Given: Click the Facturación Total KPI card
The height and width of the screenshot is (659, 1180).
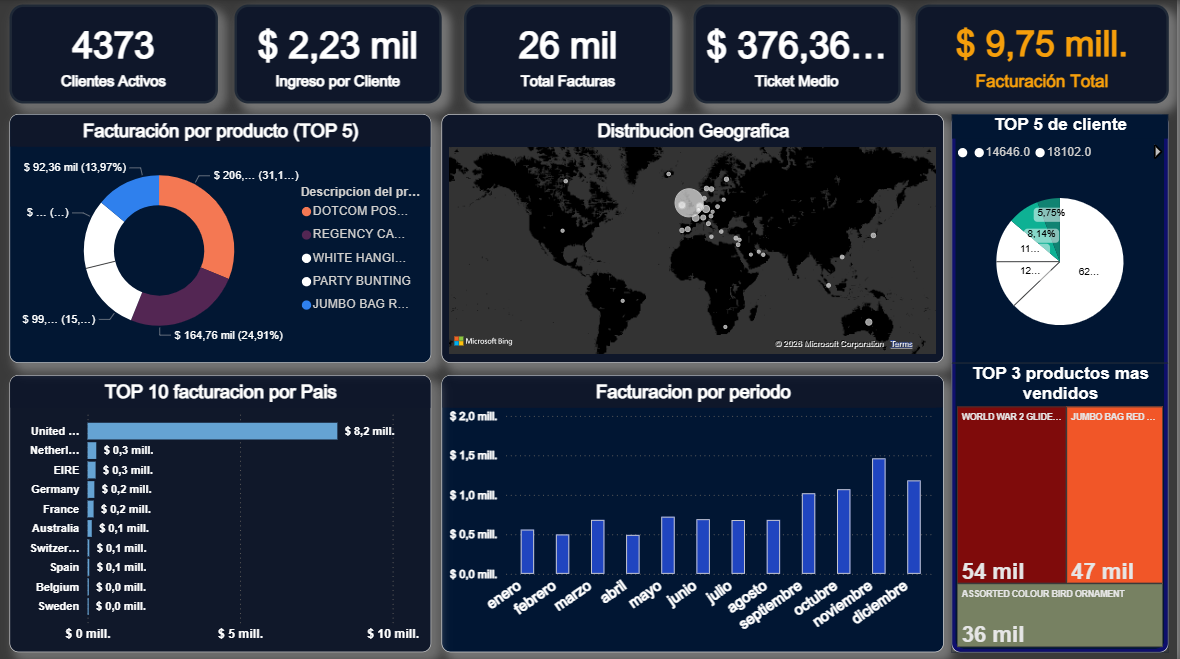Looking at the screenshot, I should 1059,55.
